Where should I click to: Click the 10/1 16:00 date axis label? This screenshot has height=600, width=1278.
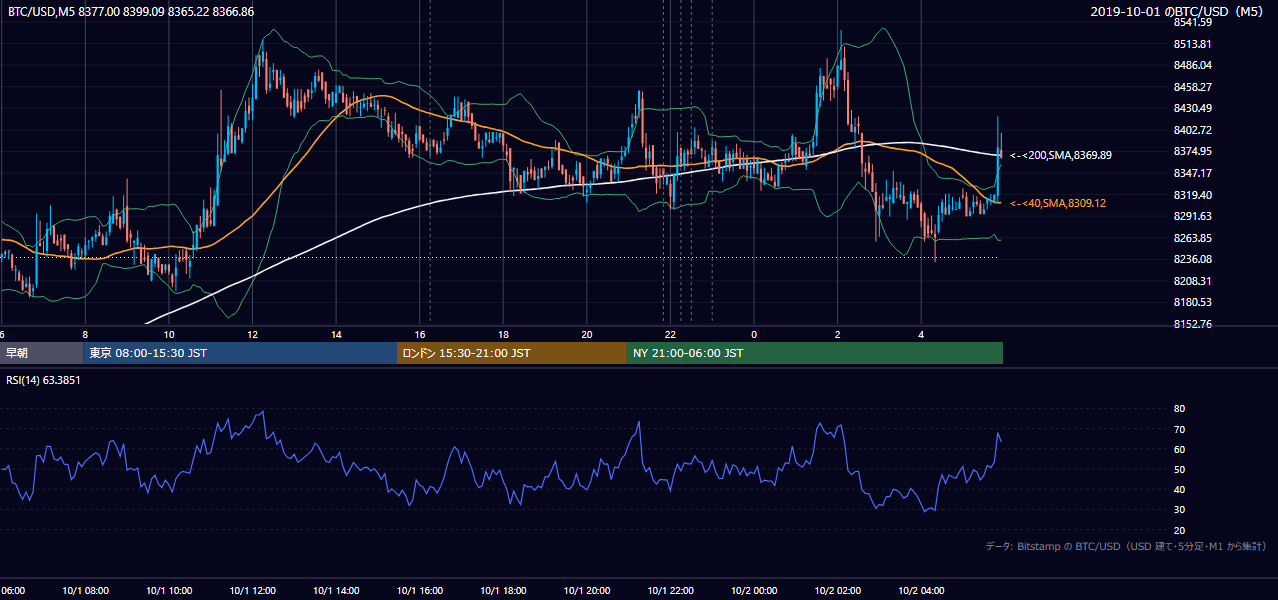click(x=420, y=590)
